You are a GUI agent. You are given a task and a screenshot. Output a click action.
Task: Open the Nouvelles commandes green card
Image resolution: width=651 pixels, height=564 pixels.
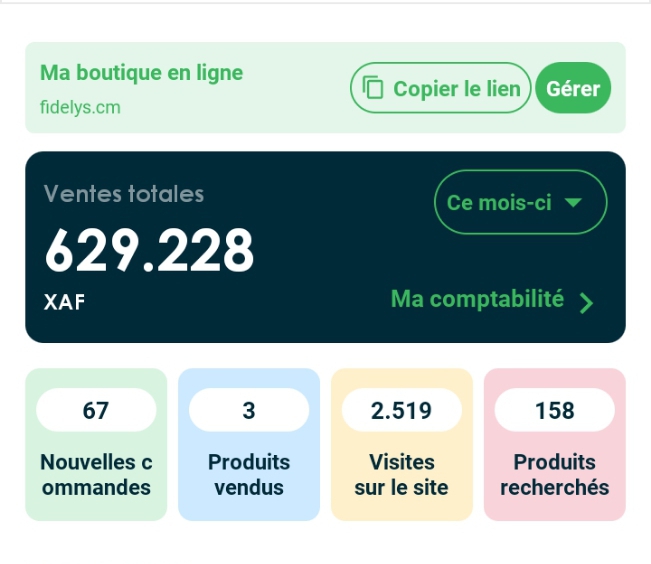[96, 444]
